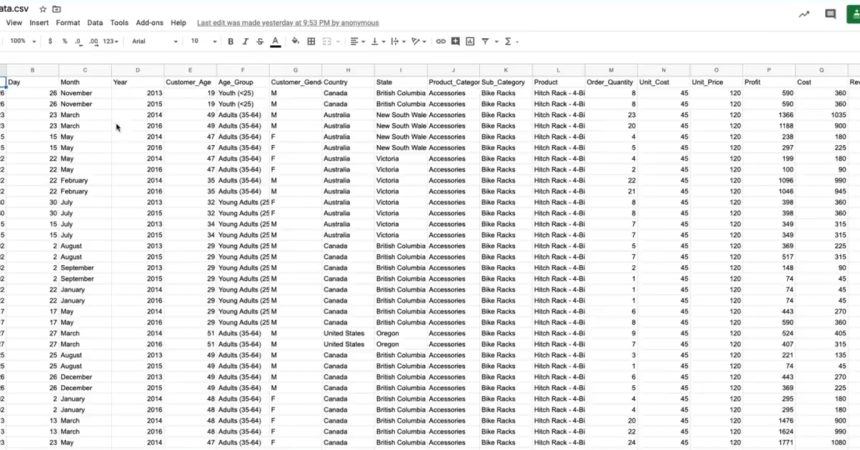The height and width of the screenshot is (450, 860).
Task: Open the text color picker
Action: (275, 41)
